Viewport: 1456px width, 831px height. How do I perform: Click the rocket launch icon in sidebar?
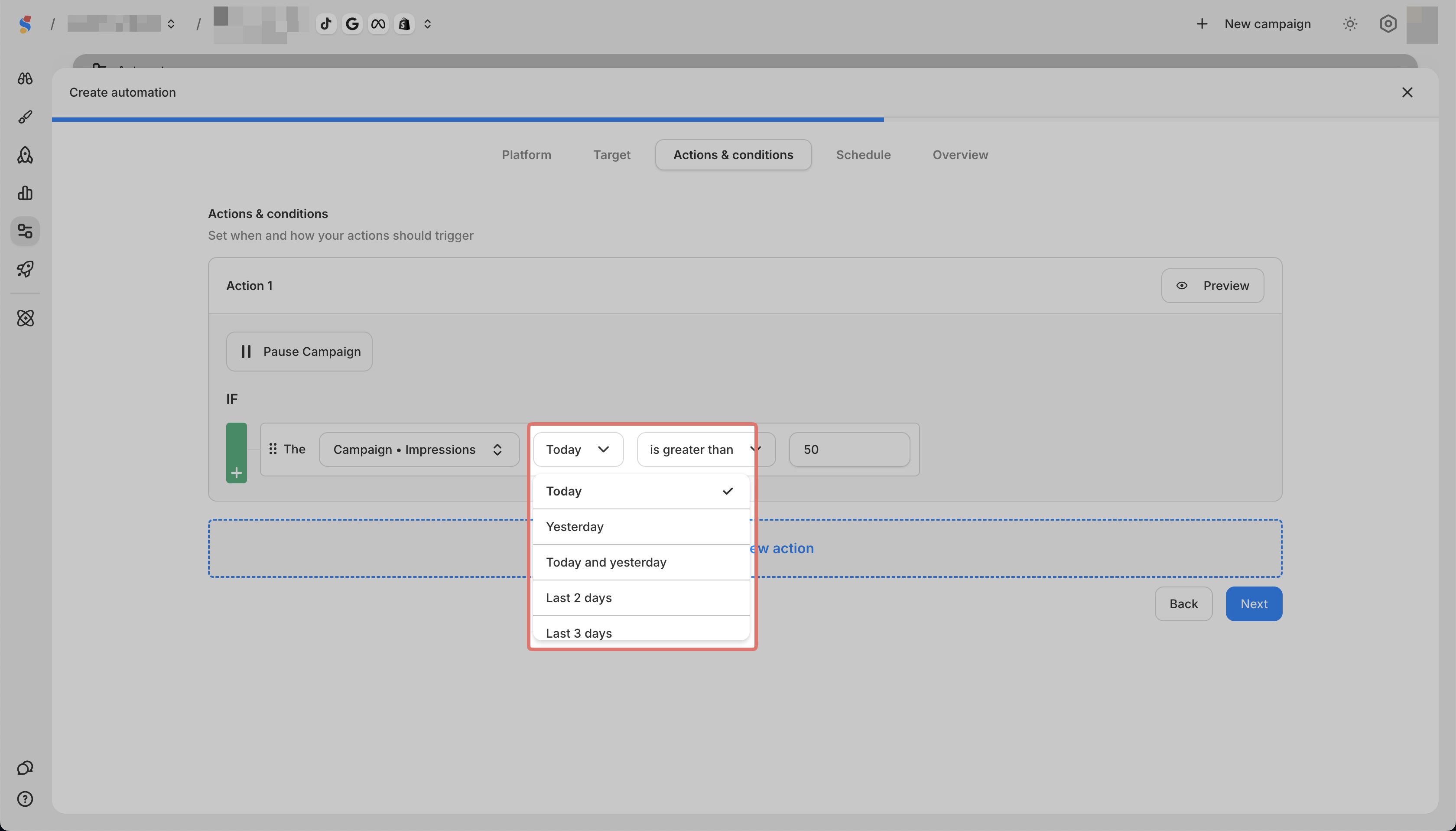(x=25, y=269)
